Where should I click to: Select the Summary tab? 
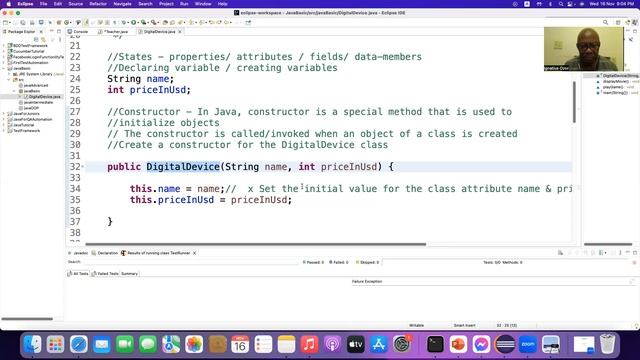[x=129, y=273]
